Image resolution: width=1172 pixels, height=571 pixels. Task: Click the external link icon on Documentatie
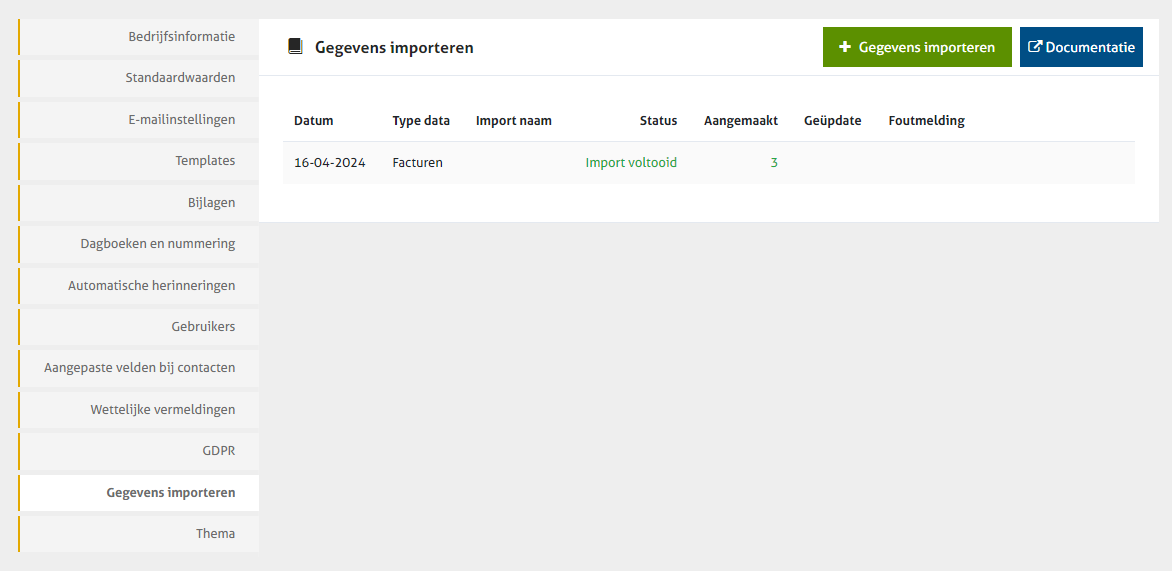click(x=1035, y=47)
